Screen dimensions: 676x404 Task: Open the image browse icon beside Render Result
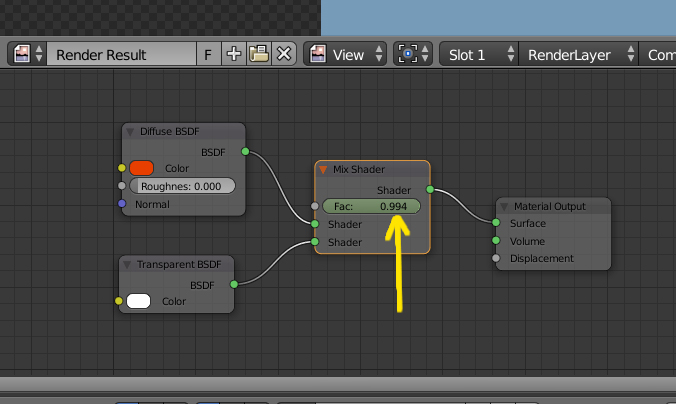coord(27,54)
